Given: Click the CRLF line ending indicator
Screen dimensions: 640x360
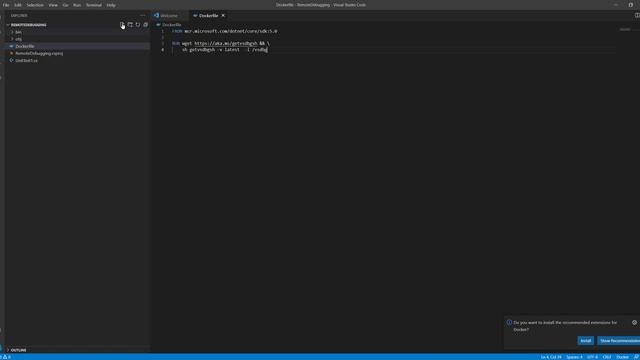Looking at the screenshot, I should (607, 357).
